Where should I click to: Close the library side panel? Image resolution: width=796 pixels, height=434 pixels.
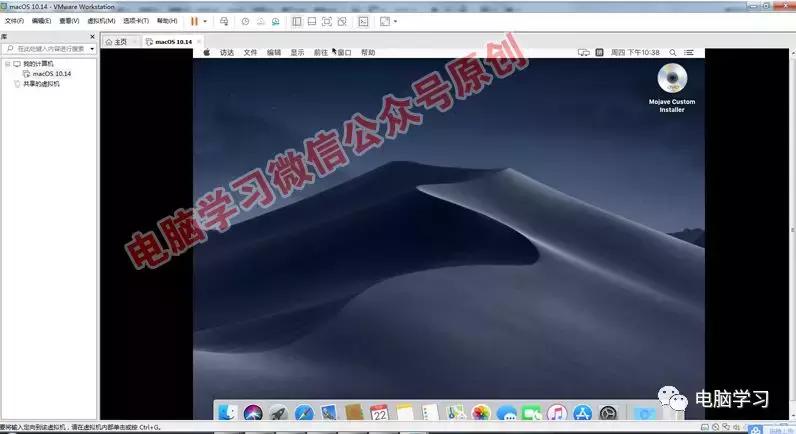tap(92, 37)
